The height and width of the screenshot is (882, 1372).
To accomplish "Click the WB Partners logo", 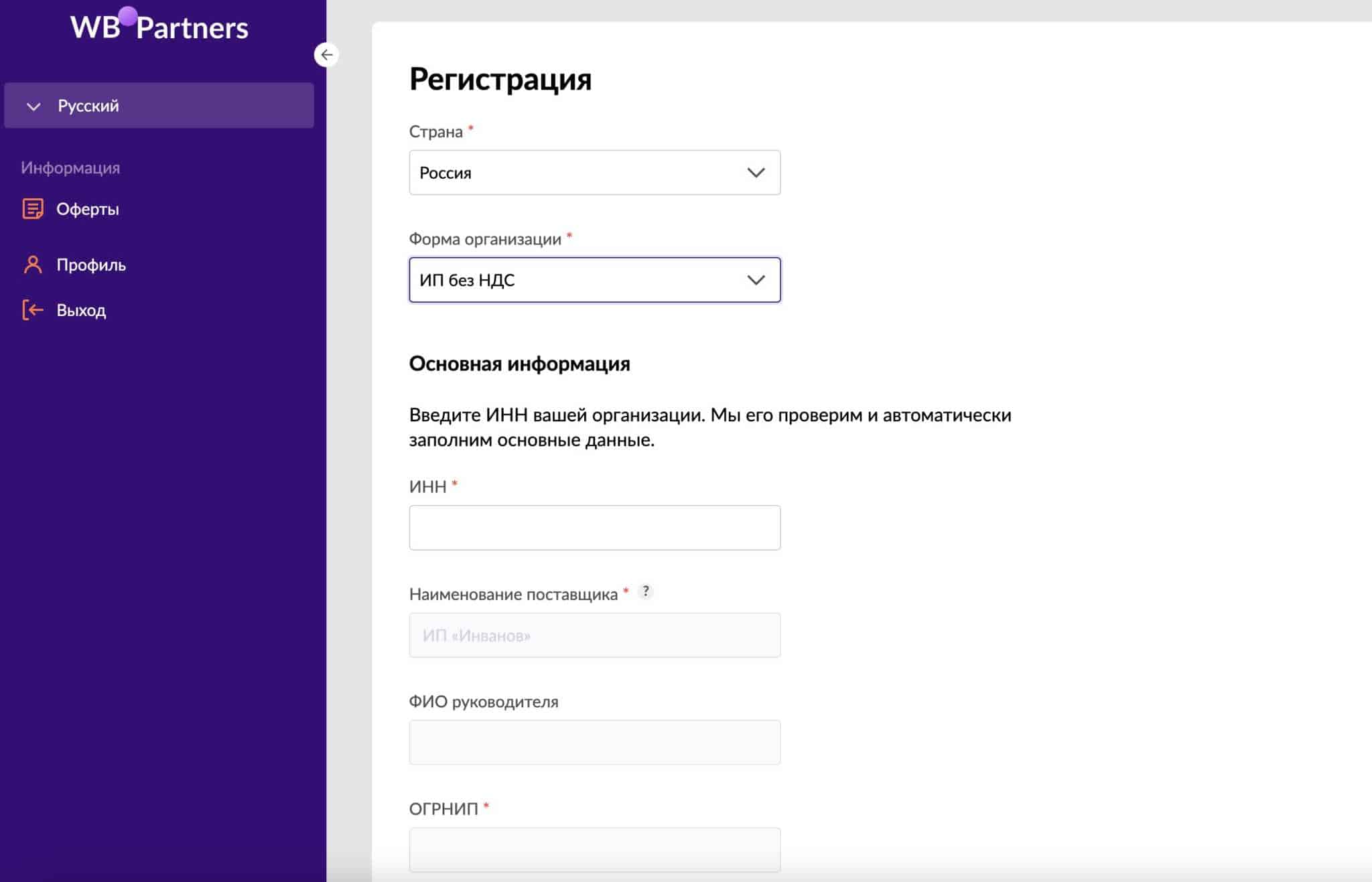I will tap(159, 25).
